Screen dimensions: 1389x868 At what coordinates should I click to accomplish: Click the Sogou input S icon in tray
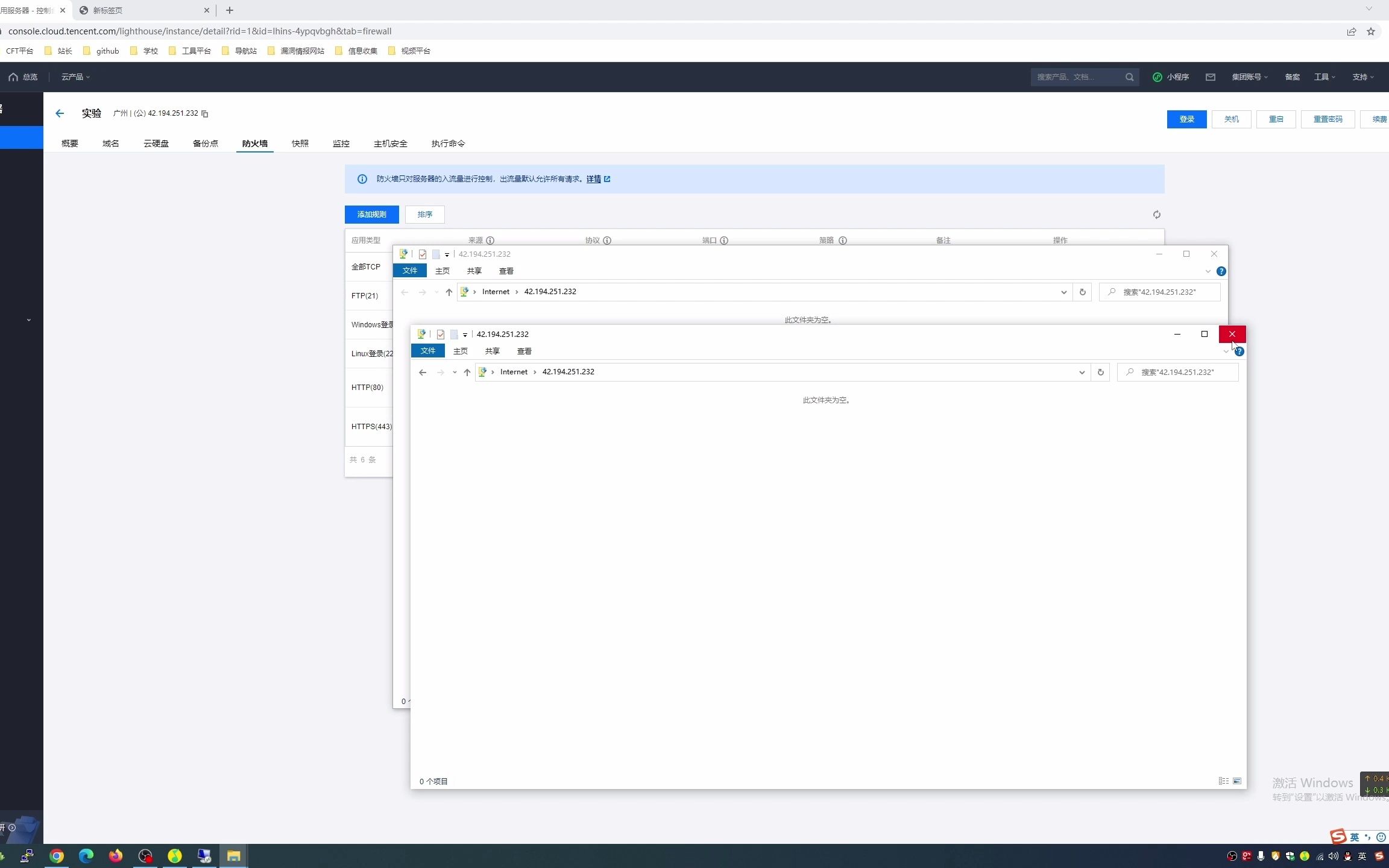(x=1379, y=857)
